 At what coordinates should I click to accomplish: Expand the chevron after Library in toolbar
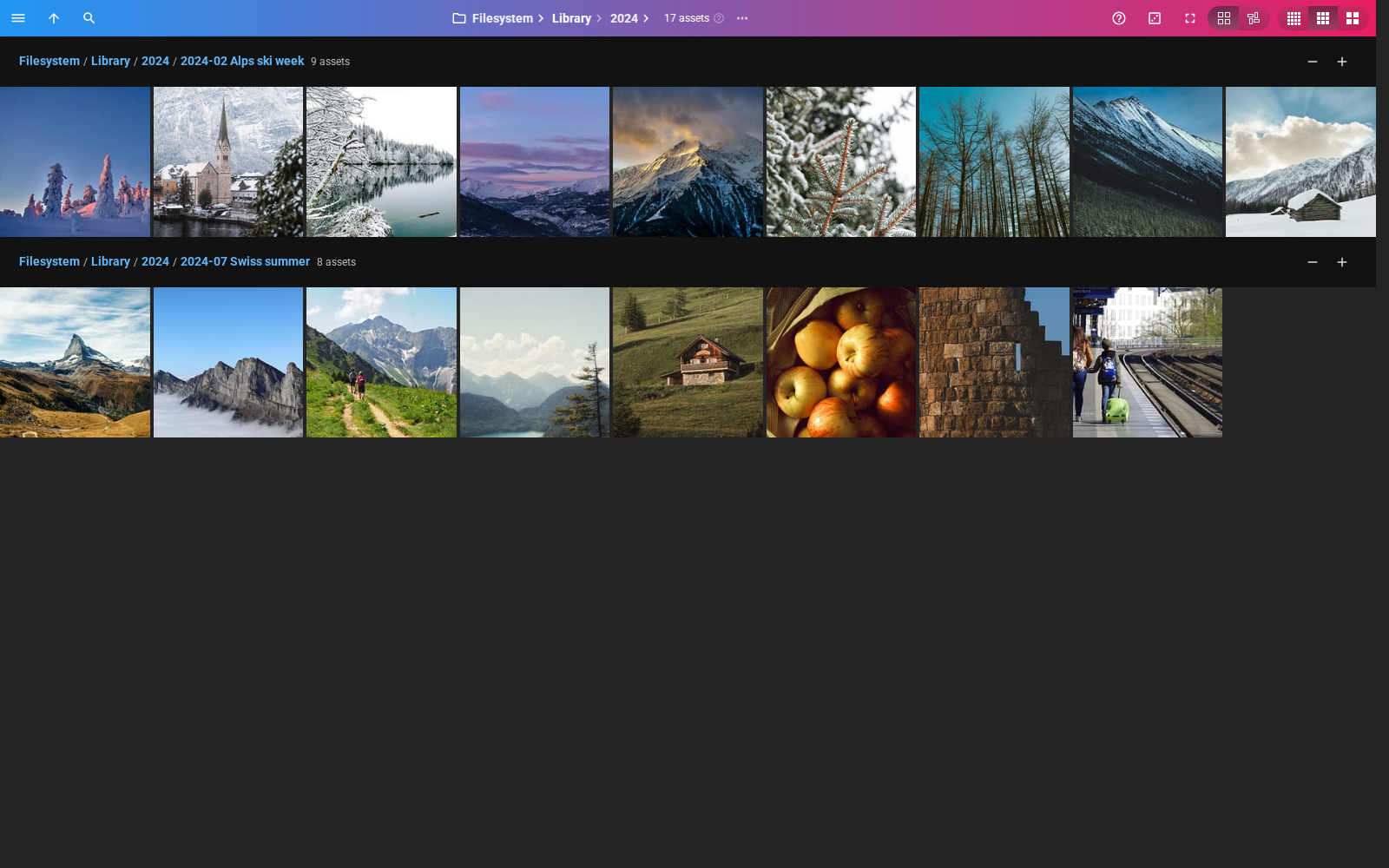(599, 18)
